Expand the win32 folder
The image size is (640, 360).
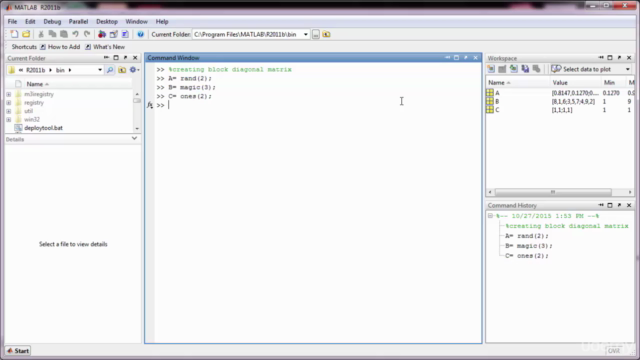pyautogui.click(x=9, y=120)
